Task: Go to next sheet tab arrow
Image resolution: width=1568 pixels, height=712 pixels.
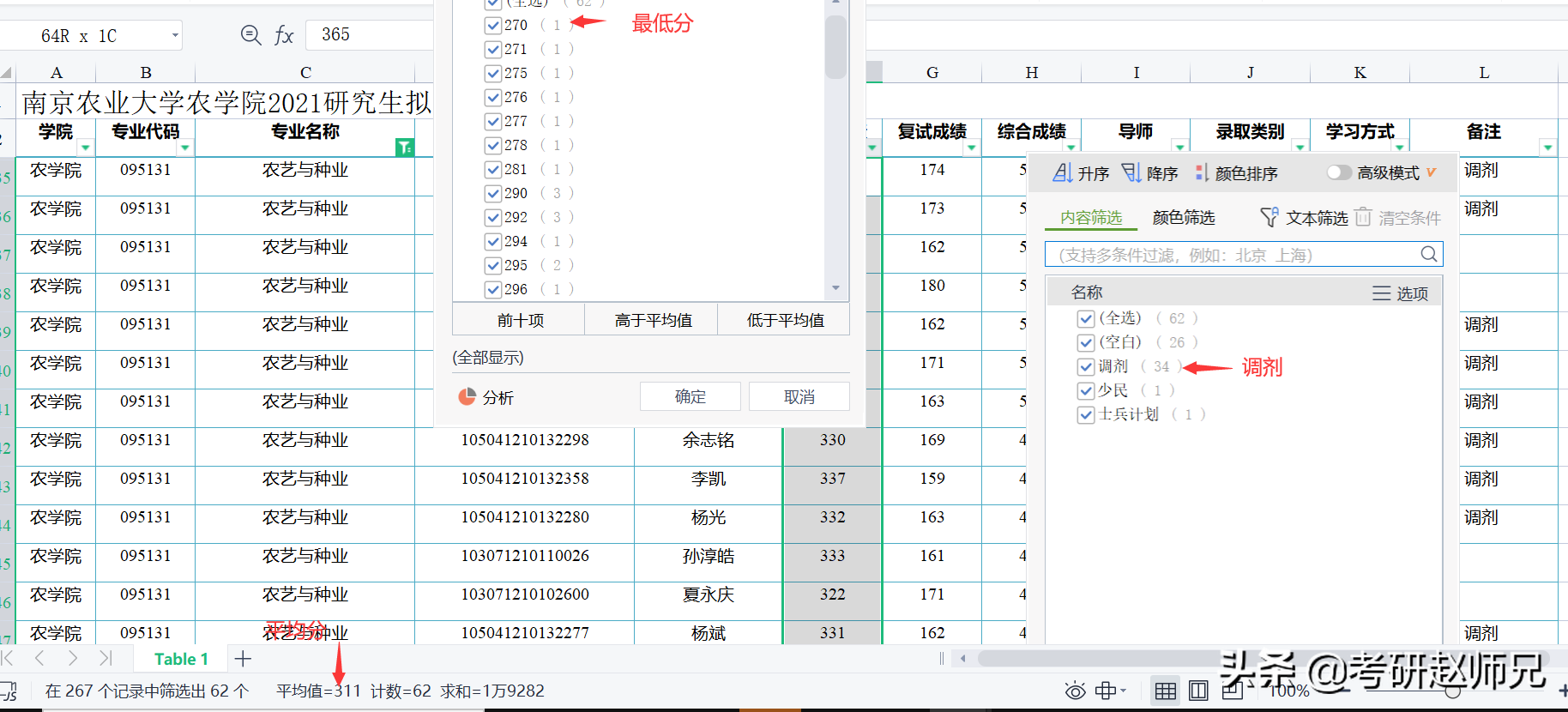Action: [x=73, y=658]
